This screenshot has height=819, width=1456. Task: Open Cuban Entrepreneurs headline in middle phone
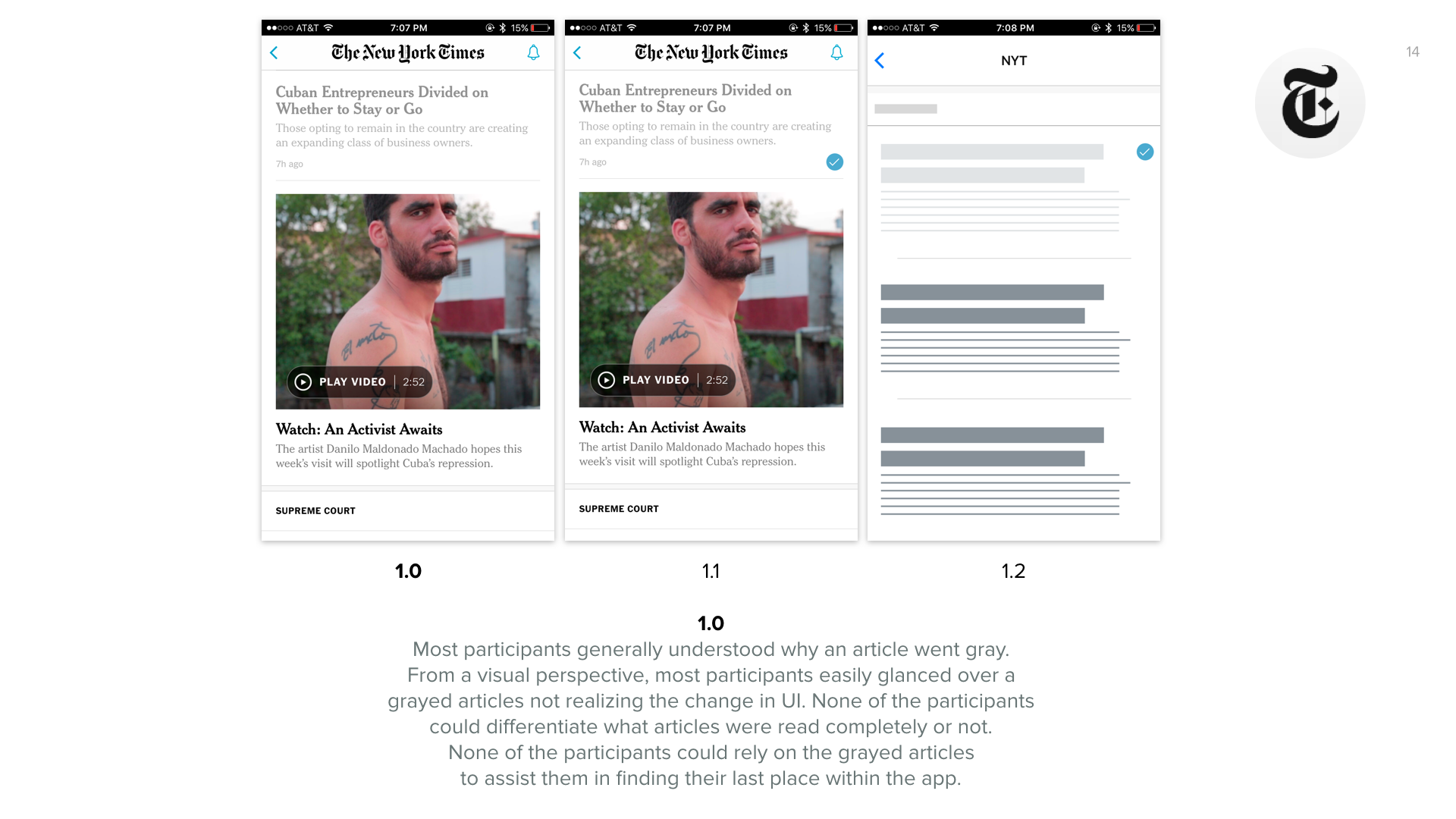pyautogui.click(x=686, y=99)
